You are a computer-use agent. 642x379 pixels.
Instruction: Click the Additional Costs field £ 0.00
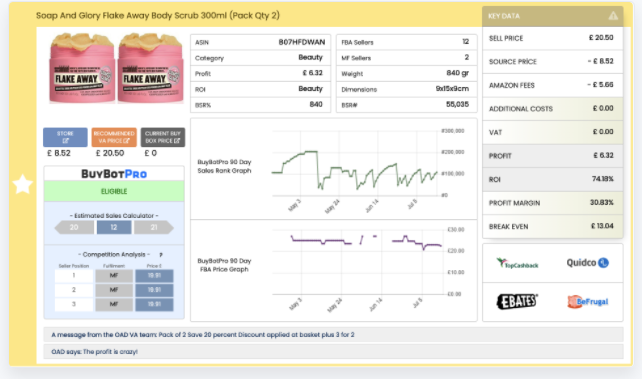[553, 108]
